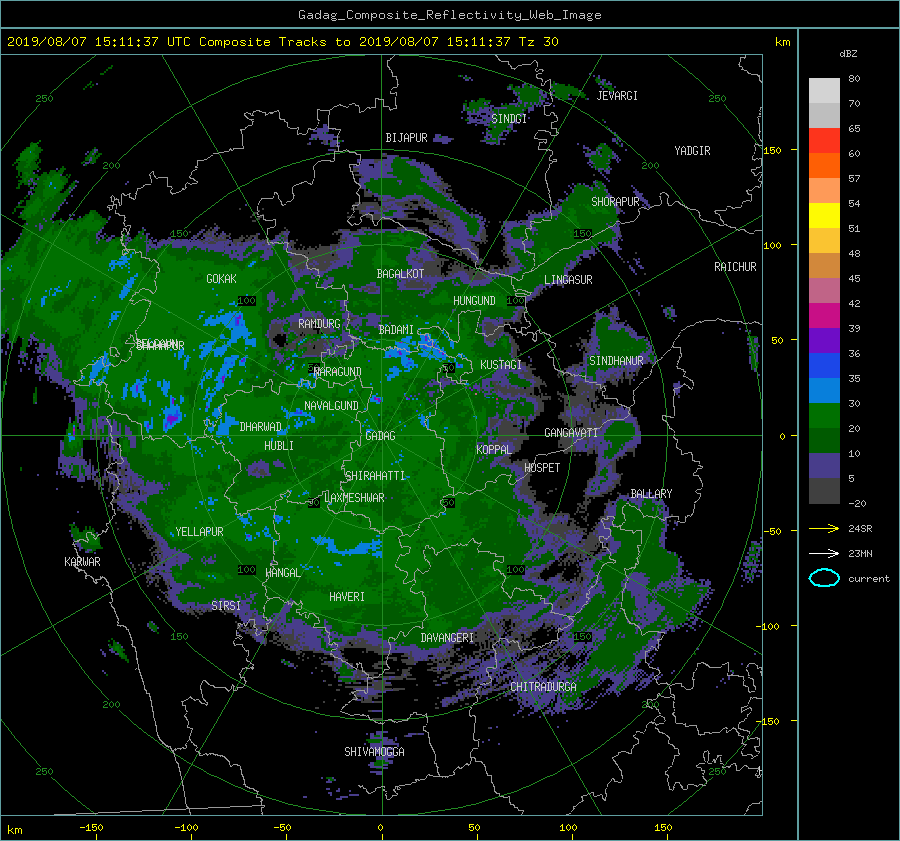
Task: Click the GADAG radar center label
Action: click(x=380, y=436)
